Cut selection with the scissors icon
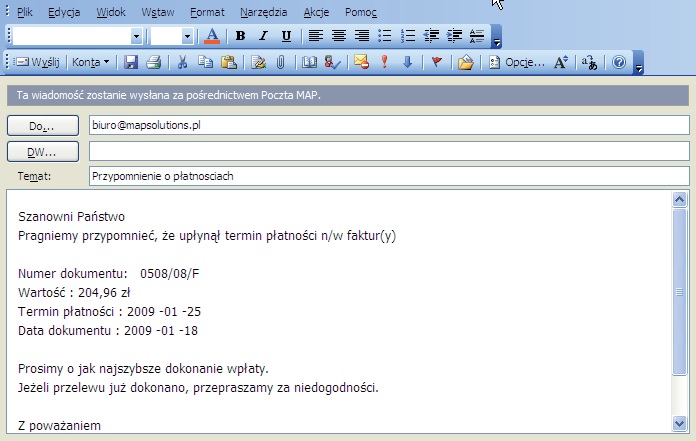Image resolution: width=696 pixels, height=441 pixels. tap(182, 62)
